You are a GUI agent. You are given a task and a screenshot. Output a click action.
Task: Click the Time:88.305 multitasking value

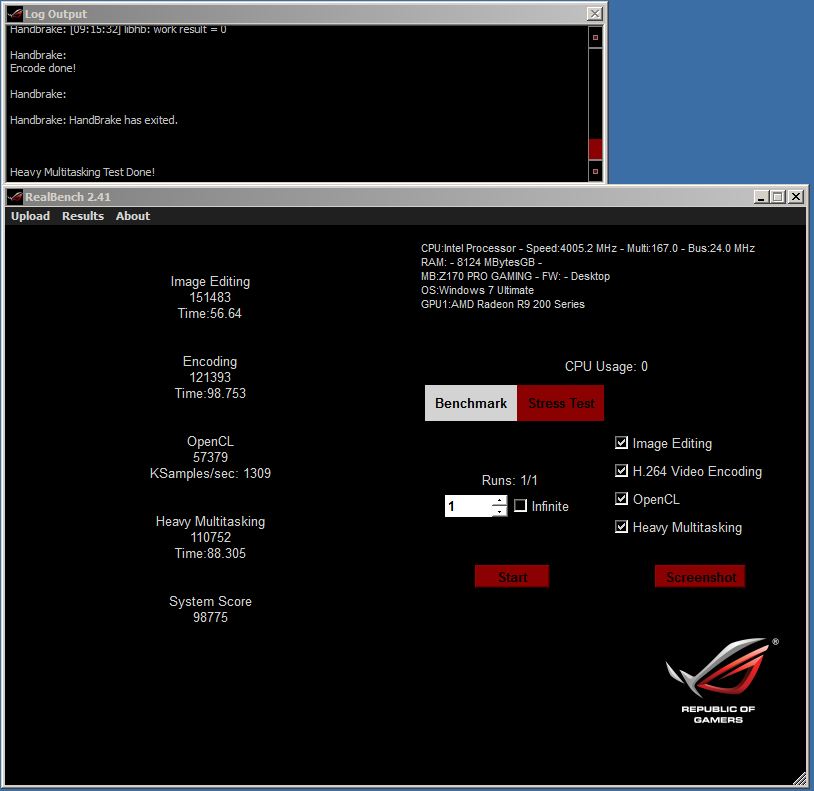(x=210, y=553)
